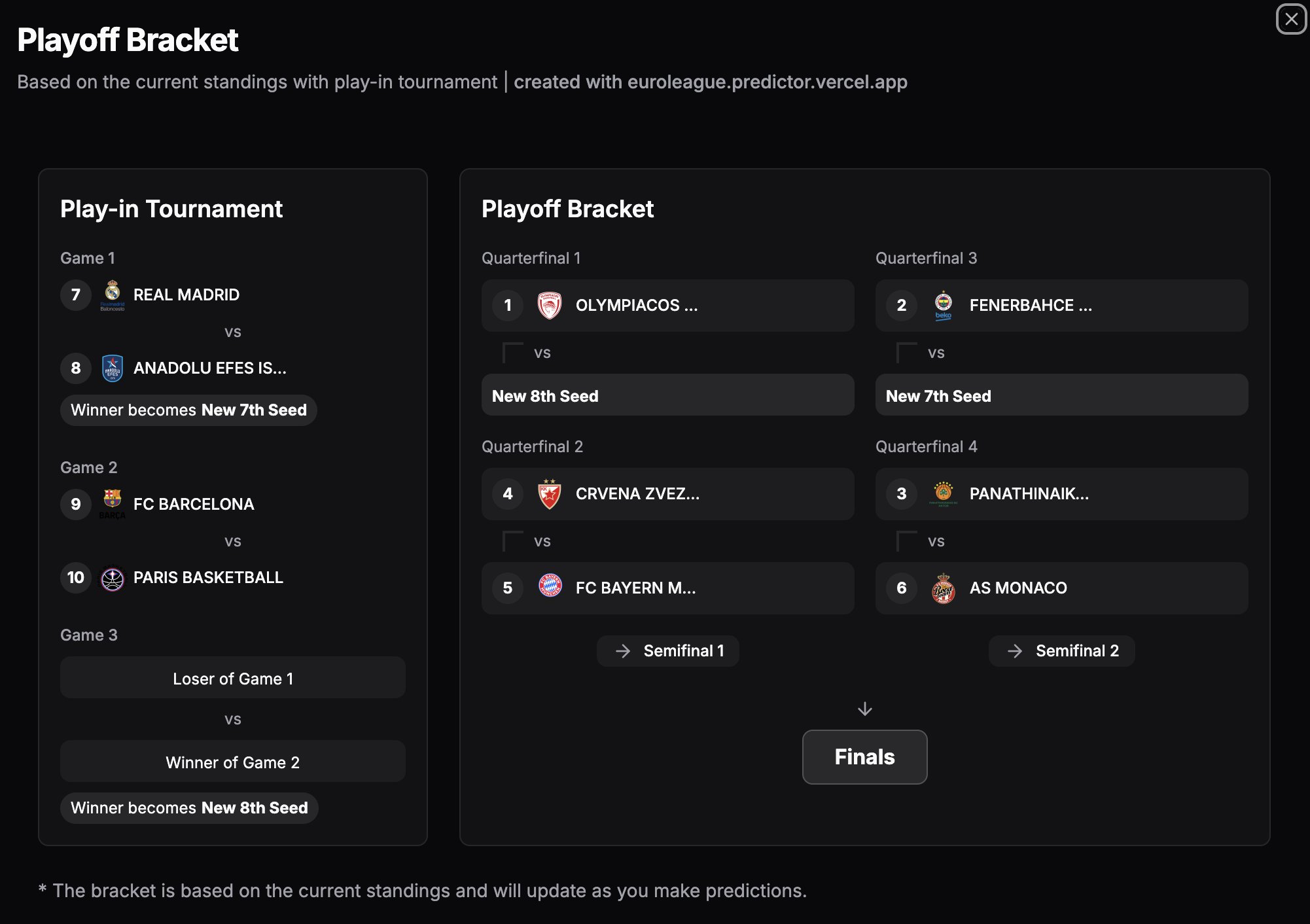Image resolution: width=1310 pixels, height=924 pixels.
Task: Select the Loser of Game 1 slot
Action: [232, 678]
